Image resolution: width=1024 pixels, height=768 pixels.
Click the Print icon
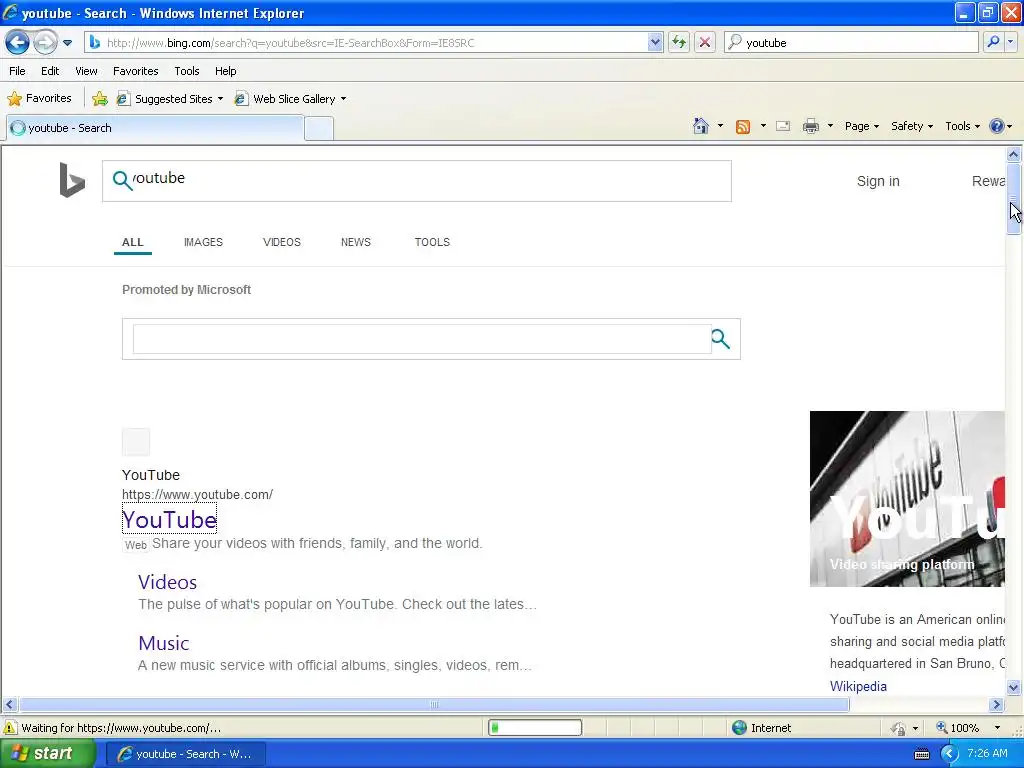point(810,126)
